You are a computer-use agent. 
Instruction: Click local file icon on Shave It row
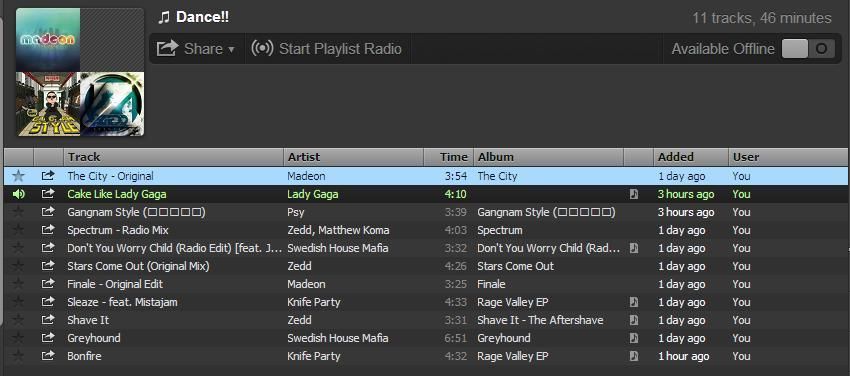click(634, 320)
